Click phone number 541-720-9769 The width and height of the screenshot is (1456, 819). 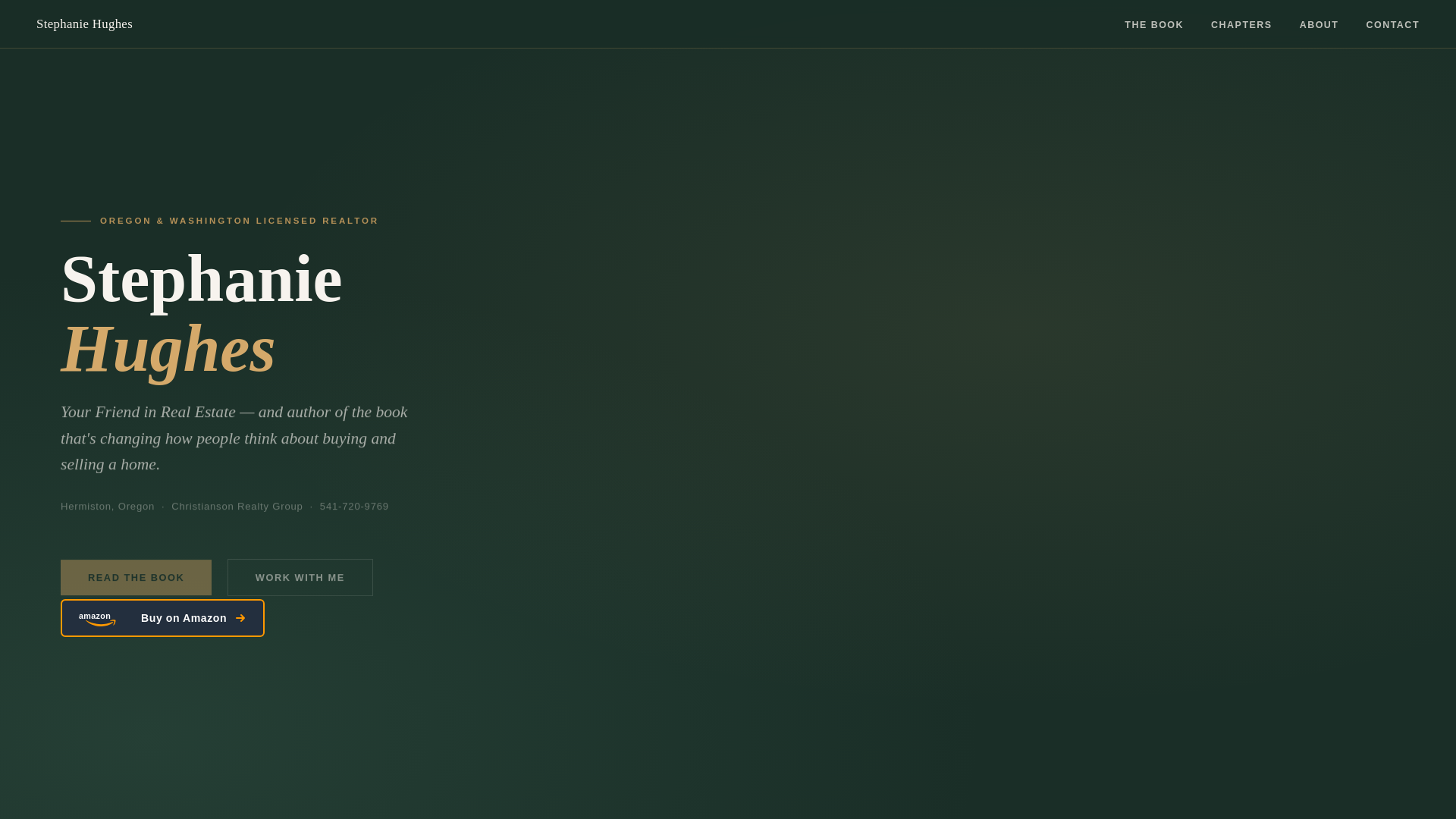click(354, 507)
